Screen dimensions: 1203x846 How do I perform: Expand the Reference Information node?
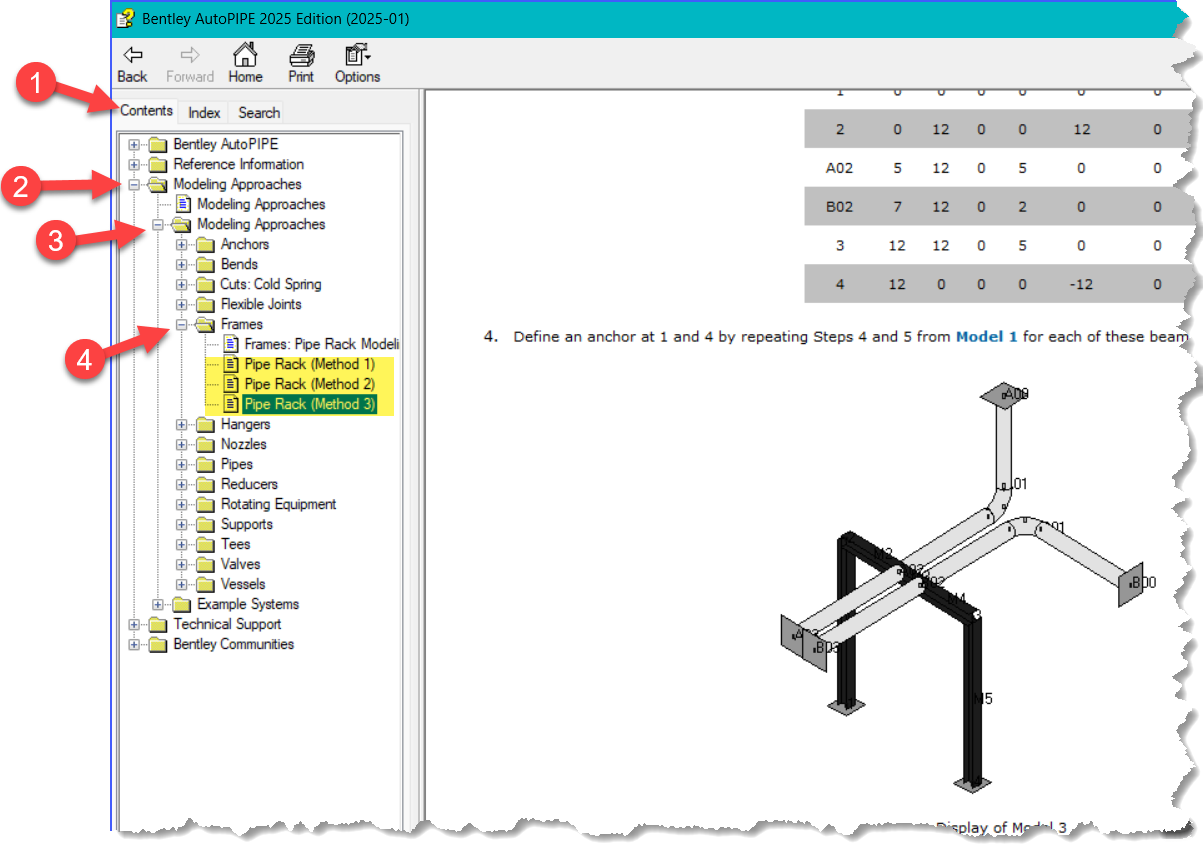tap(134, 164)
